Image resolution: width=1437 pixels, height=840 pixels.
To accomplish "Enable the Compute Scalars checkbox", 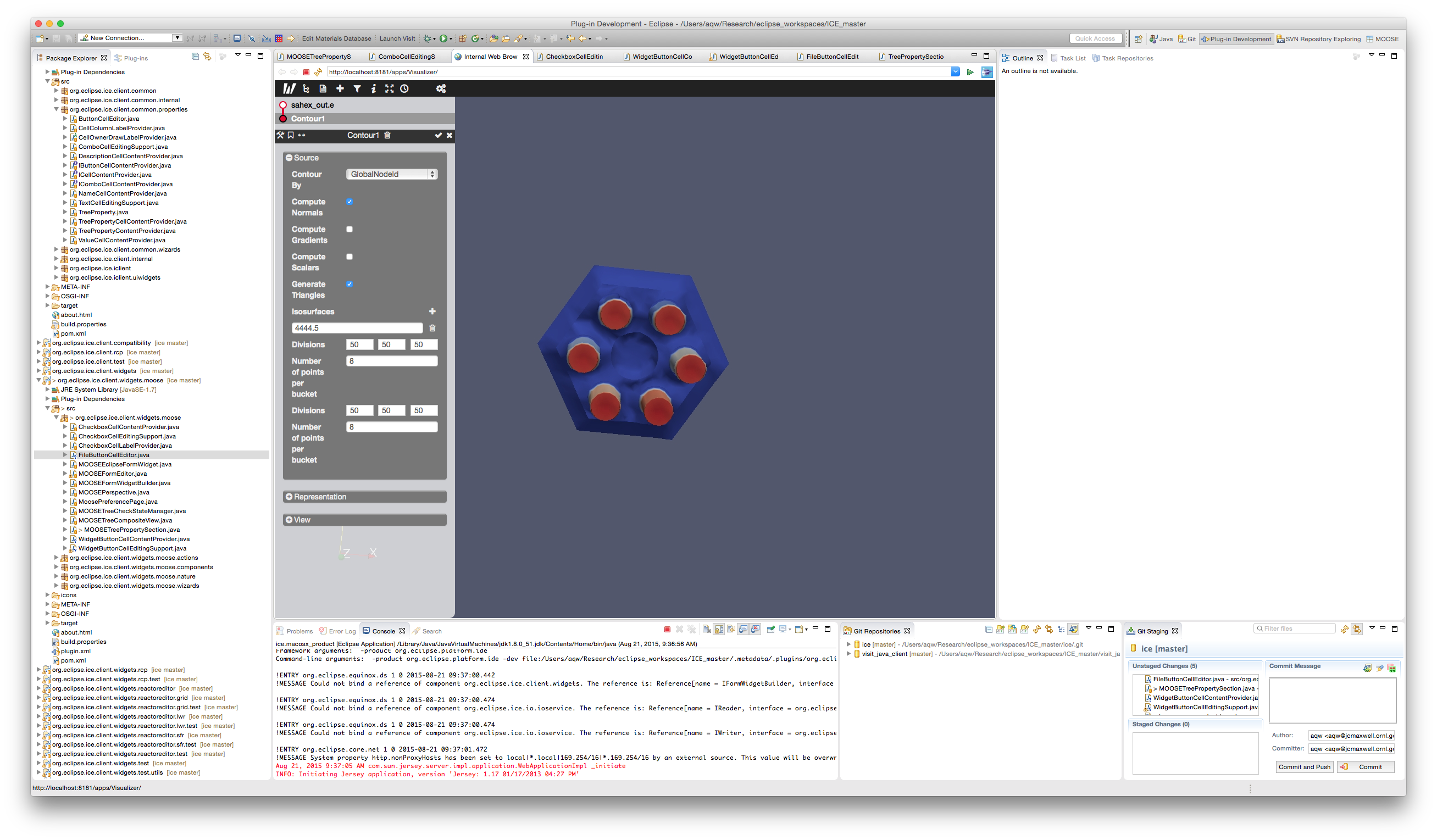I will click(349, 257).
